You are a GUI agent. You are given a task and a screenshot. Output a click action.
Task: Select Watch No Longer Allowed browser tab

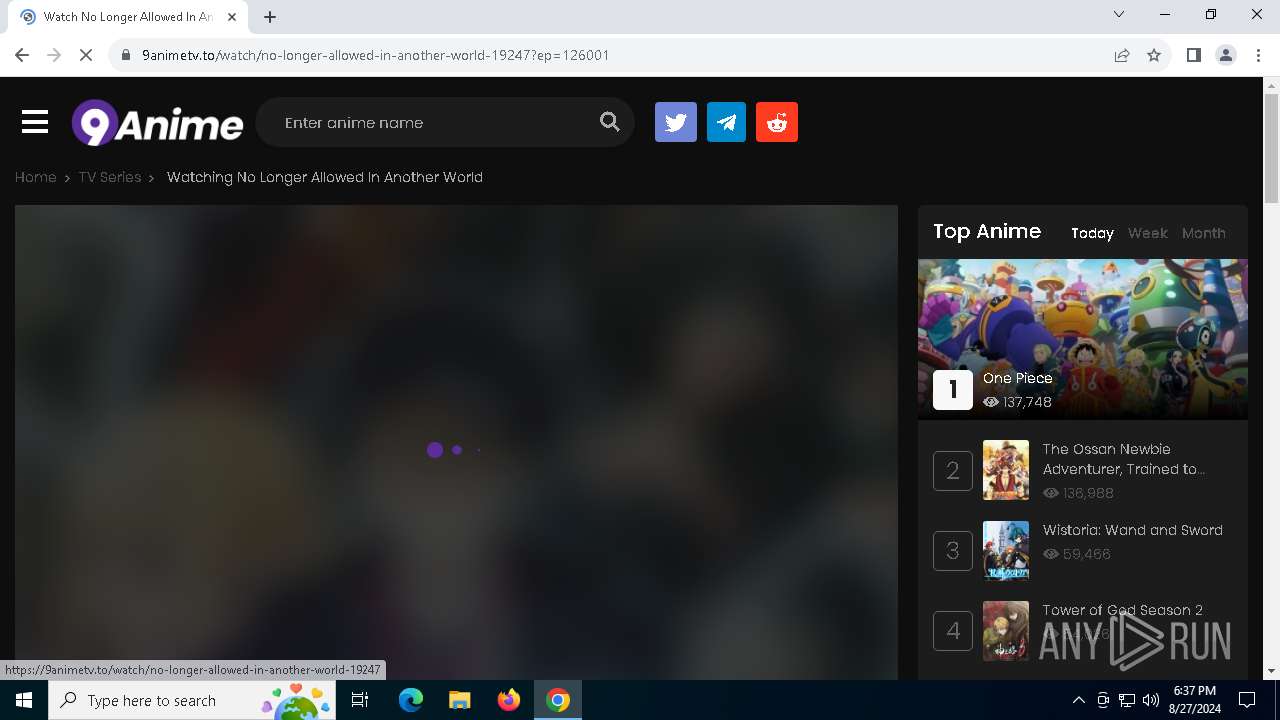[128, 16]
